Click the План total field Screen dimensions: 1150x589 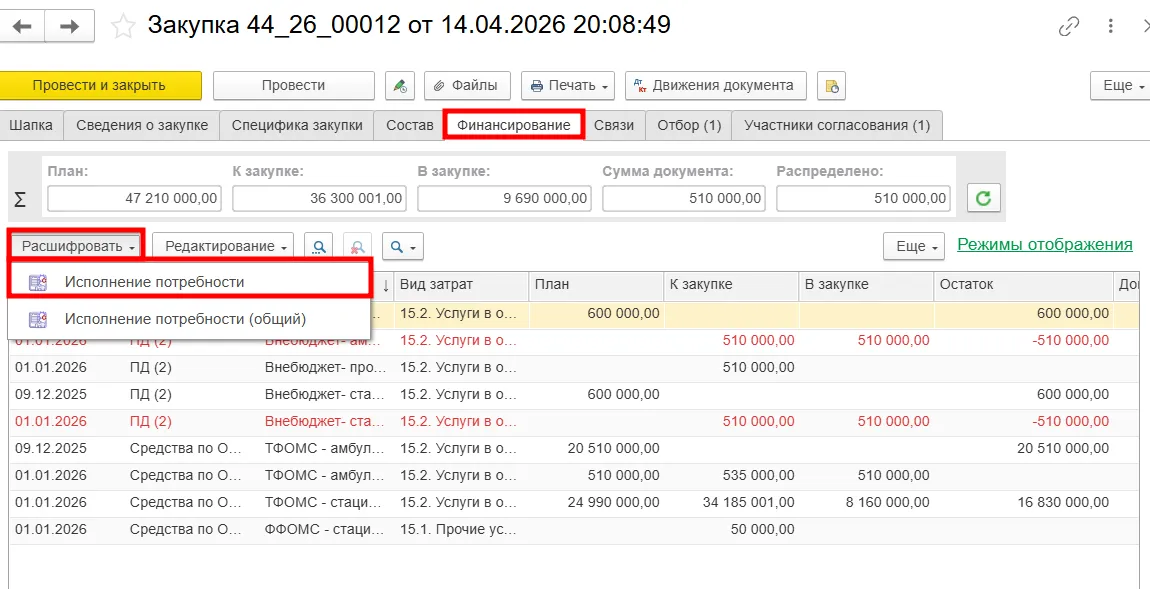click(x=134, y=198)
